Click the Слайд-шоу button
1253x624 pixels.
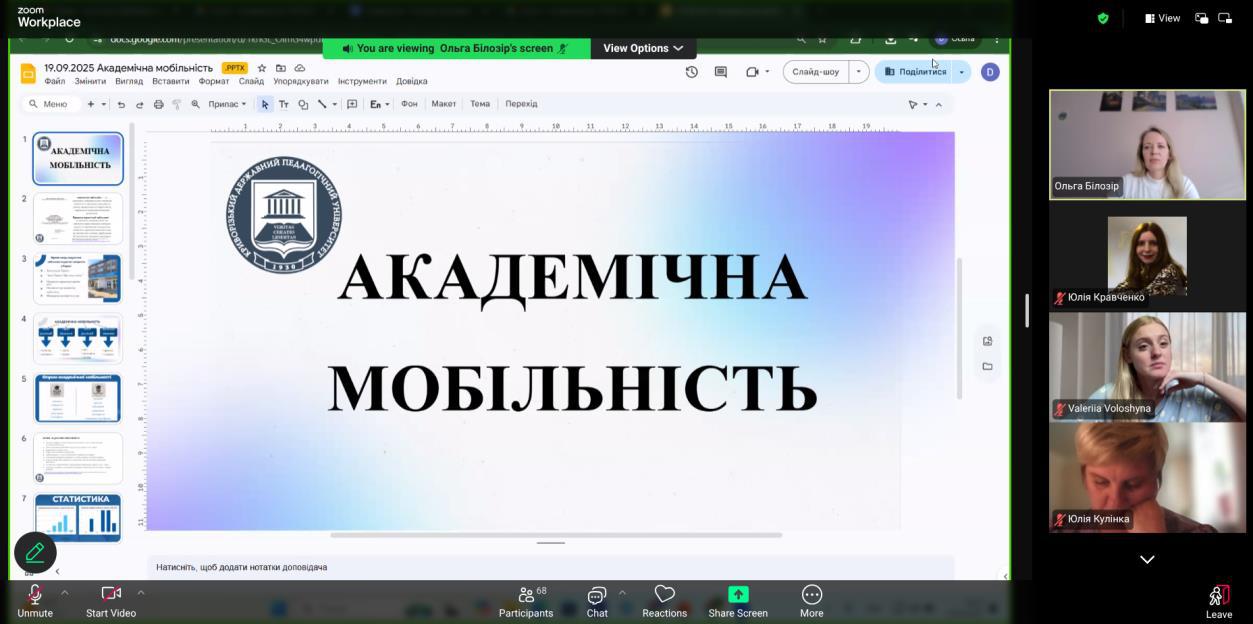pyautogui.click(x=816, y=72)
